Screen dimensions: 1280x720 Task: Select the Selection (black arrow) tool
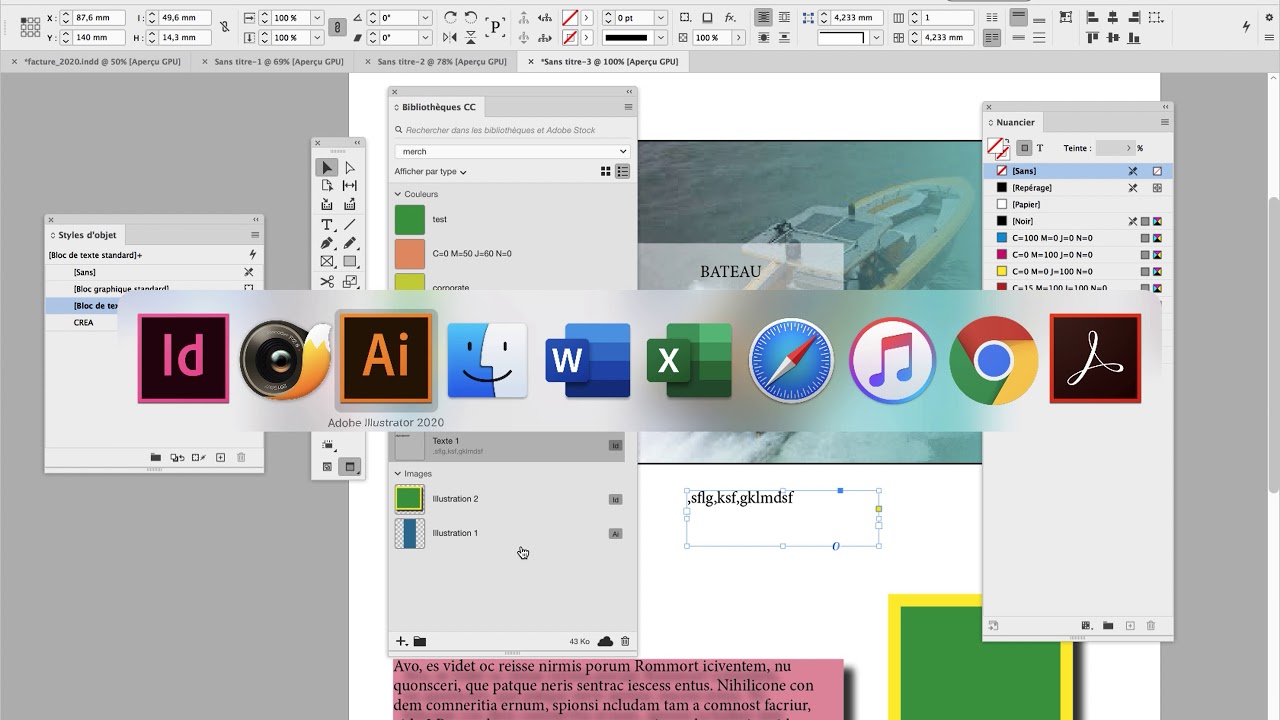(327, 167)
